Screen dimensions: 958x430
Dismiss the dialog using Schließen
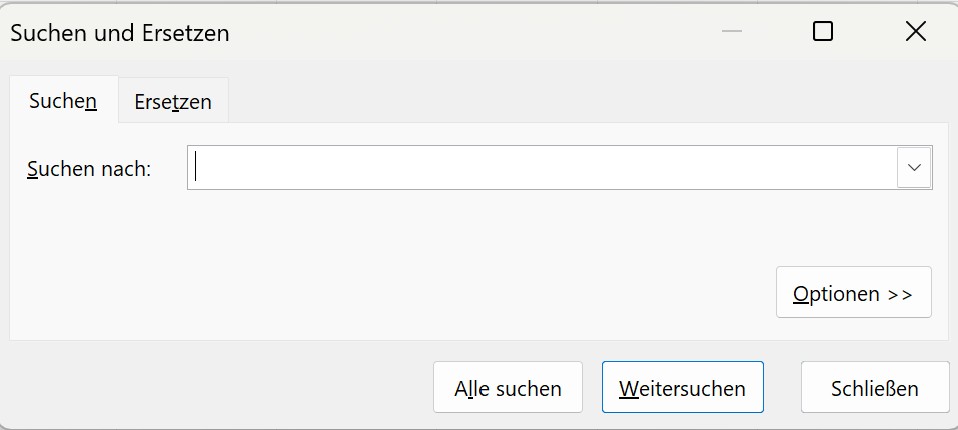[875, 388]
